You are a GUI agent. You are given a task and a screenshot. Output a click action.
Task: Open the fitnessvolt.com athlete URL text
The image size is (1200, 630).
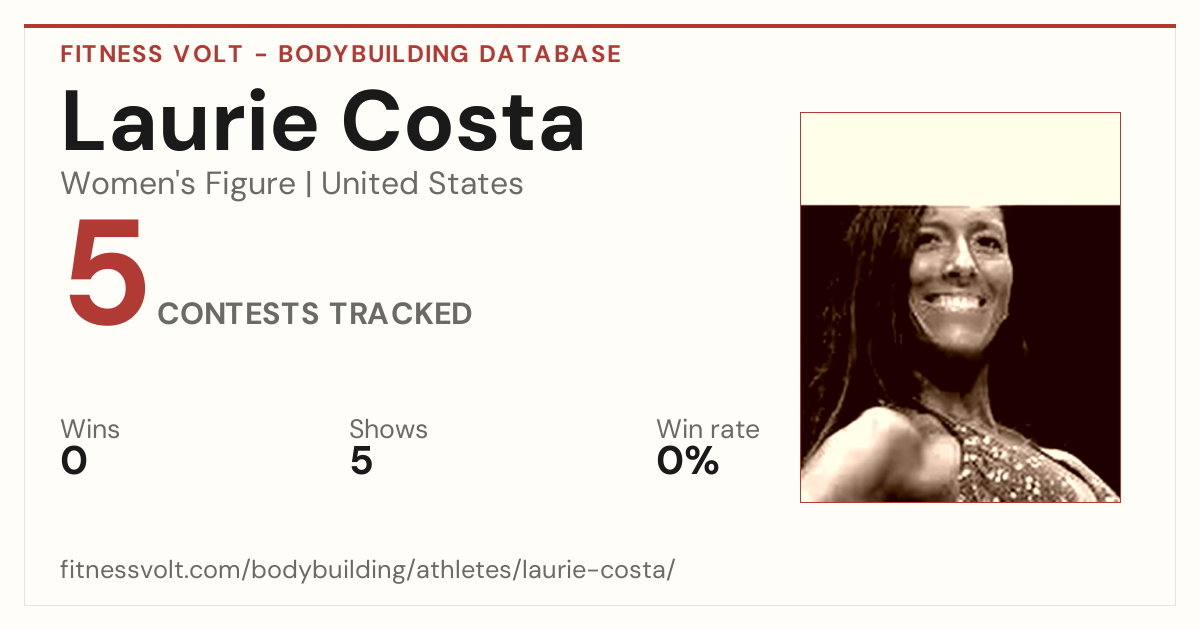coord(368,571)
